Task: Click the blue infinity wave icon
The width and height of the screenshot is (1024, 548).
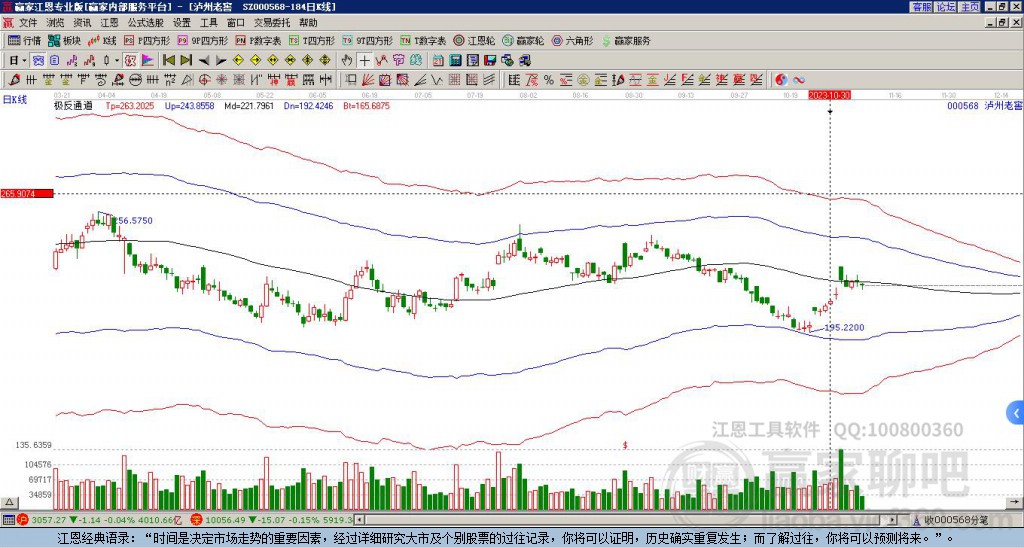Action: click(799, 80)
